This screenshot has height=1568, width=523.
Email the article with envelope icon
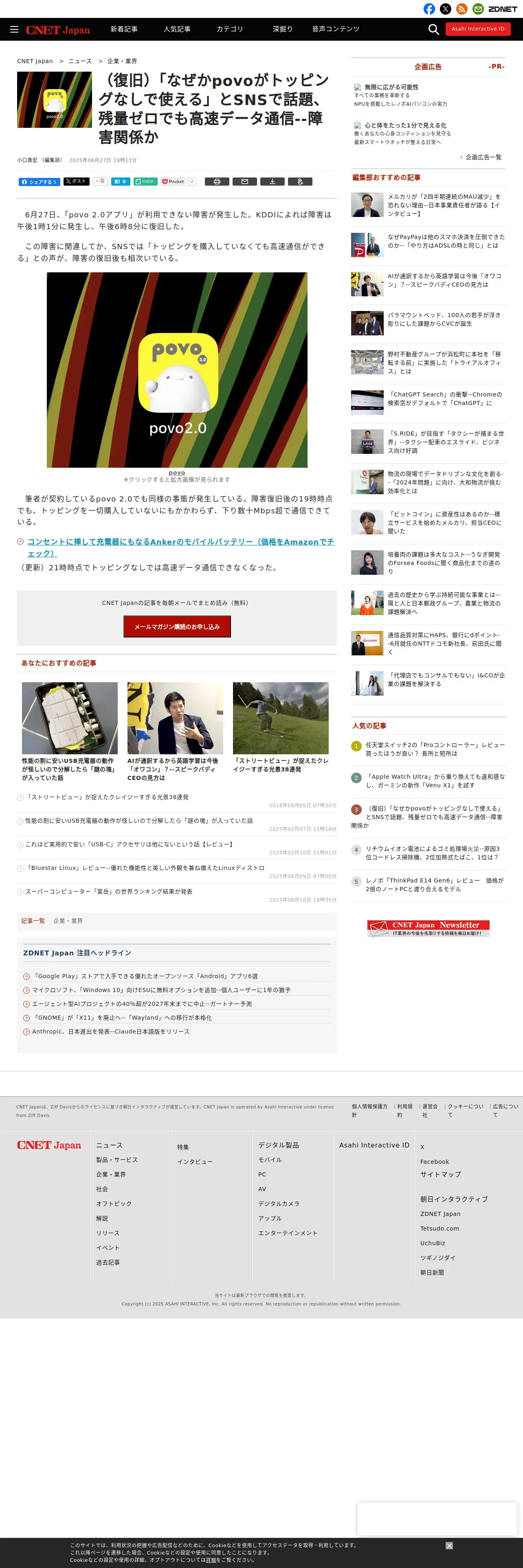coord(245,182)
